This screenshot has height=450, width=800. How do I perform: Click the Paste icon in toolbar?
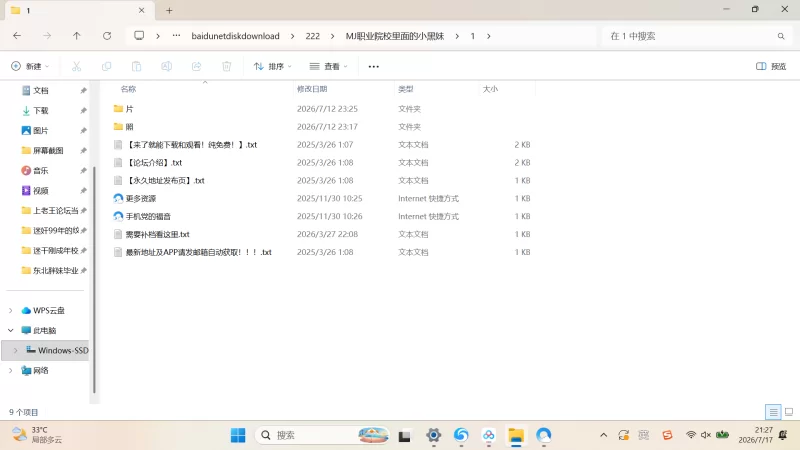point(136,66)
